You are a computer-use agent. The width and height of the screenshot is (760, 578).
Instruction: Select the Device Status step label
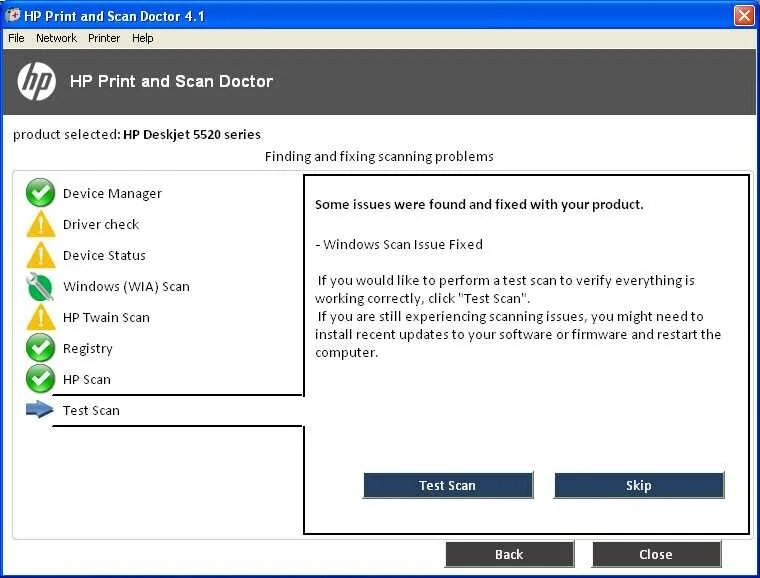pos(104,255)
